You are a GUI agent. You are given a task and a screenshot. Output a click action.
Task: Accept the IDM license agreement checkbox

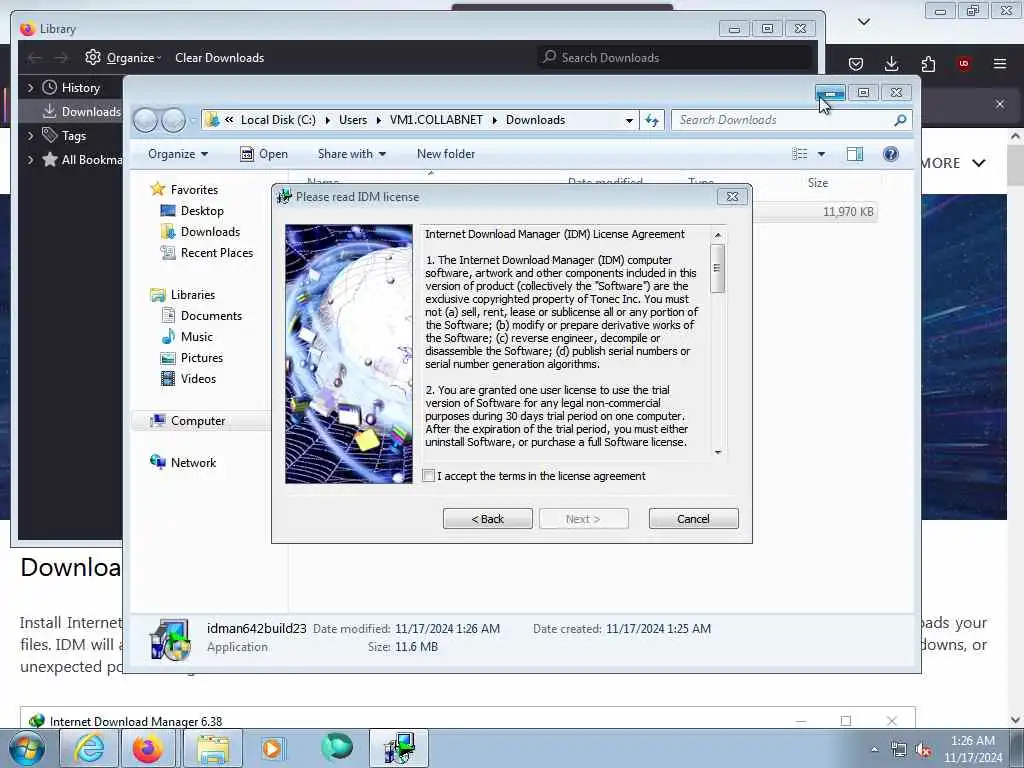(428, 476)
